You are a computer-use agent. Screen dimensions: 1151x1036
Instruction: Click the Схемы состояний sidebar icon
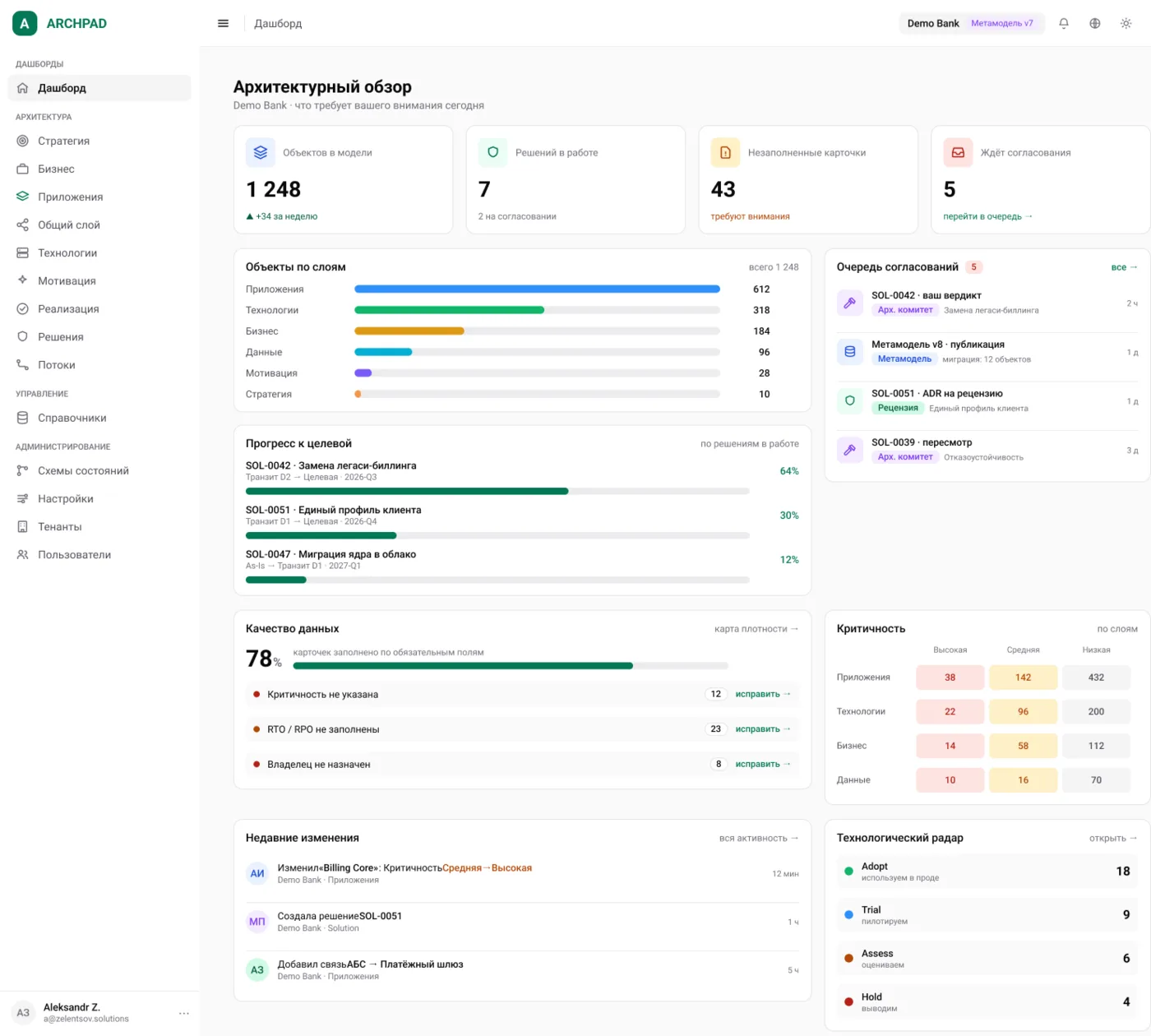coord(23,471)
